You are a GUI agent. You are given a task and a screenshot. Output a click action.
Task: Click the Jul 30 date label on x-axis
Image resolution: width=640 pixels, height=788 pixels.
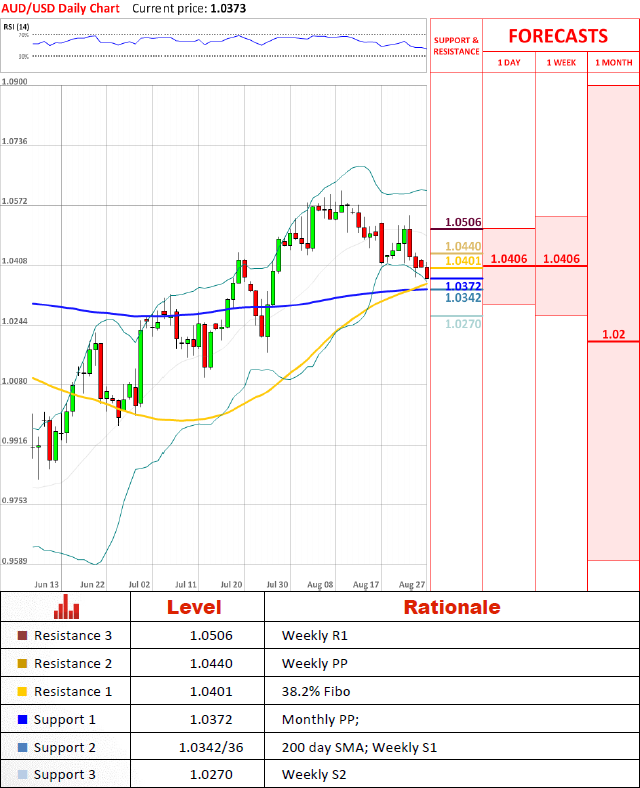tap(278, 582)
